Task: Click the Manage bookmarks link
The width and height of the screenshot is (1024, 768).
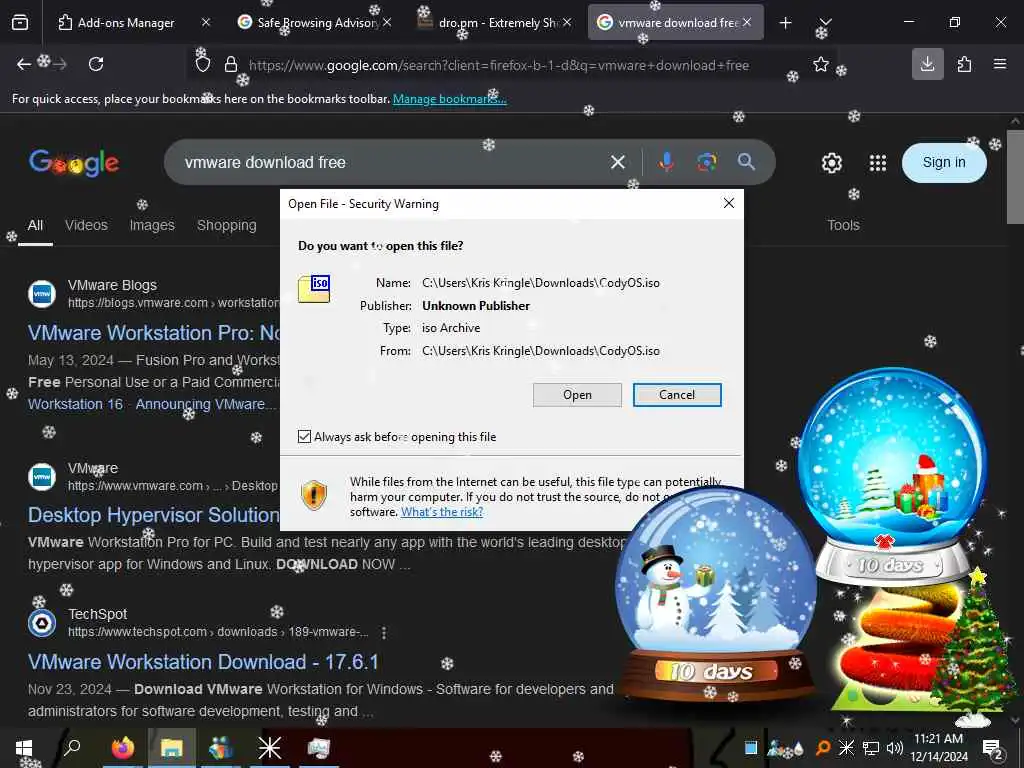Action: 449,99
